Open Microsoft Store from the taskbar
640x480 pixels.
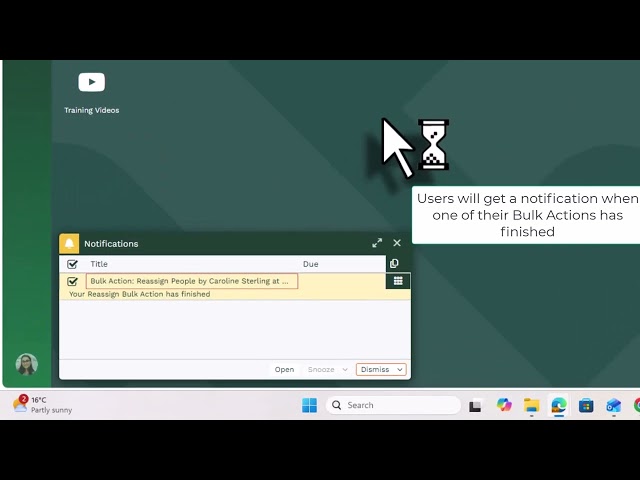(x=586, y=405)
